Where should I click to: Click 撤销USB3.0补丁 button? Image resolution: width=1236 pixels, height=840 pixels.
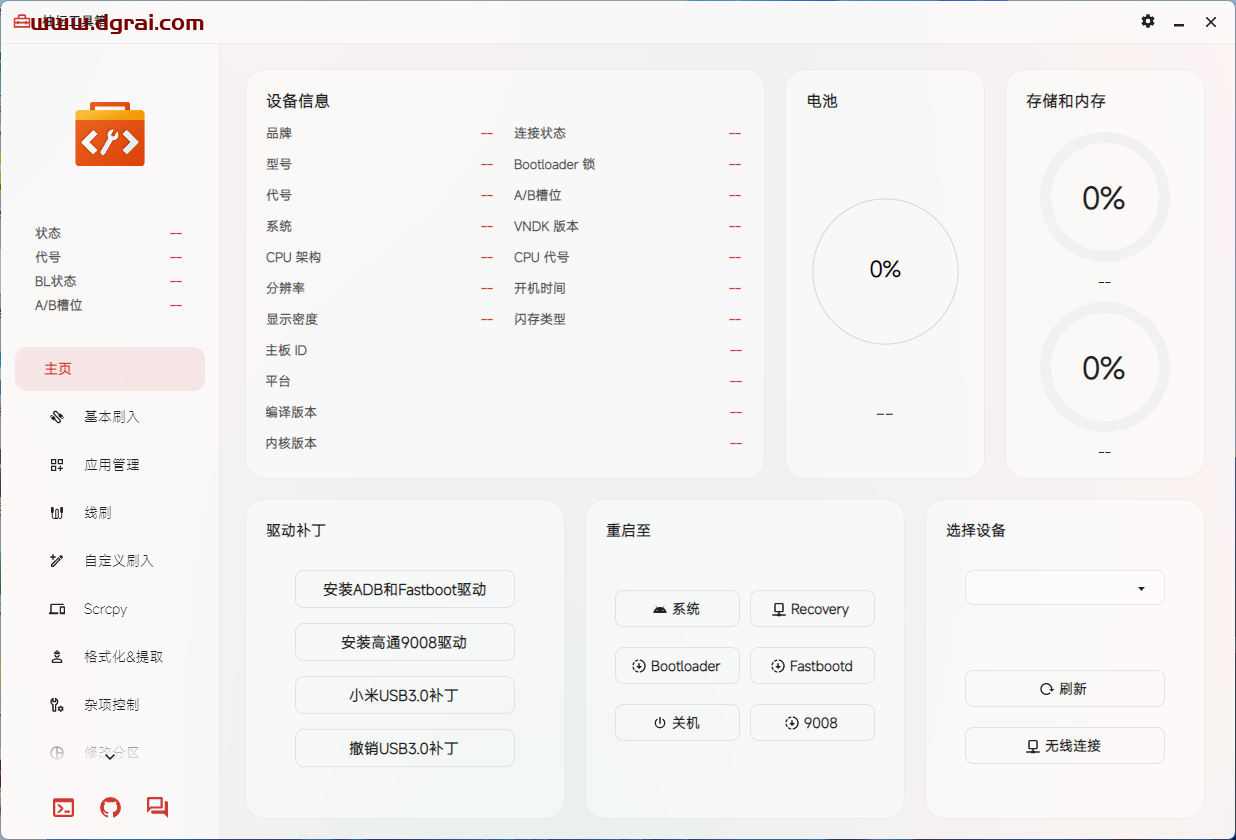click(x=405, y=748)
